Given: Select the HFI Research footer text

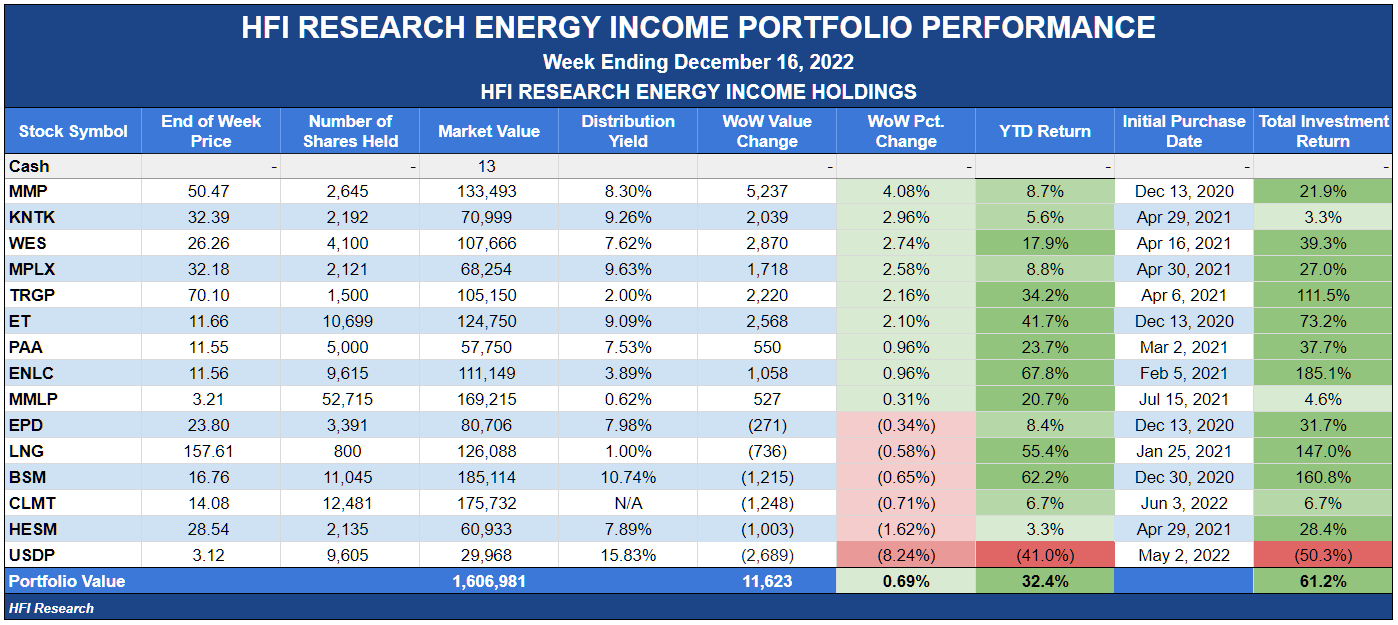Looking at the screenshot, I should (51, 608).
